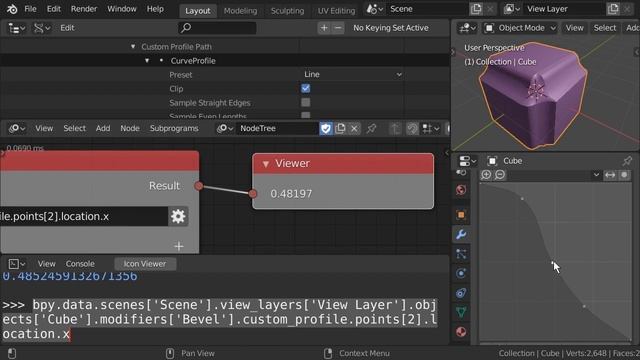Open the Physics properties tab

coord(461,273)
